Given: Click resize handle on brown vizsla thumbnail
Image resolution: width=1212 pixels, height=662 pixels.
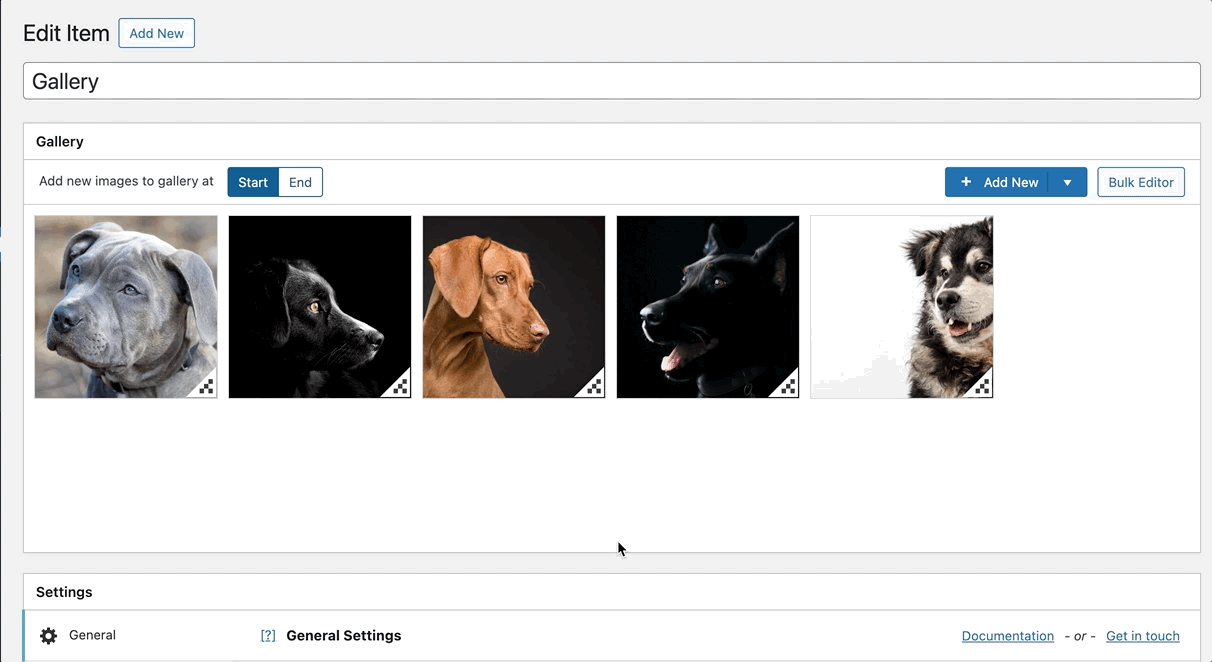Looking at the screenshot, I should pyautogui.click(x=594, y=387).
